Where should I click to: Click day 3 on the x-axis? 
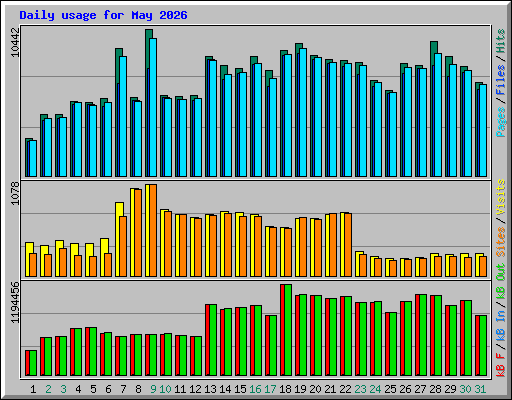point(63,389)
